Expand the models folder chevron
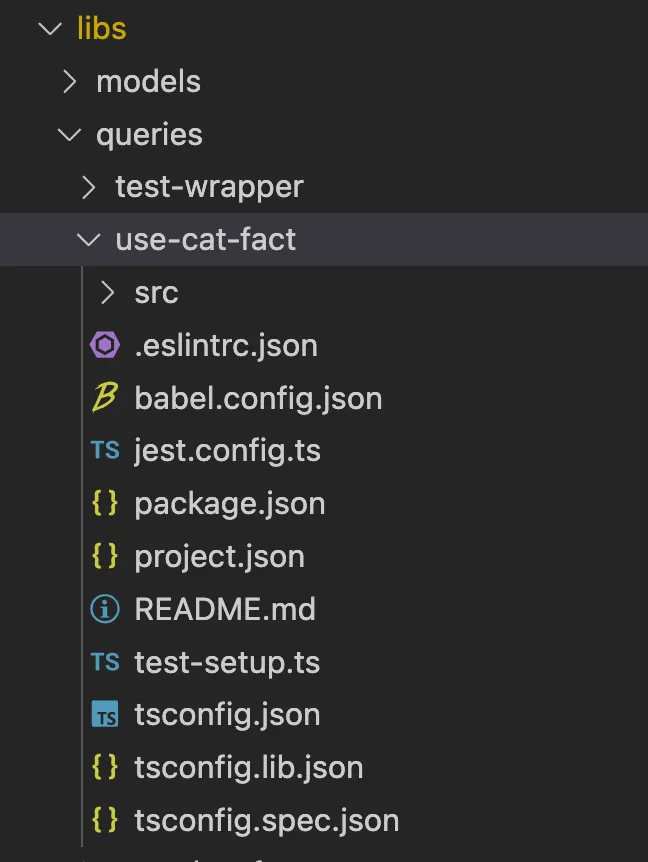 (x=69, y=82)
